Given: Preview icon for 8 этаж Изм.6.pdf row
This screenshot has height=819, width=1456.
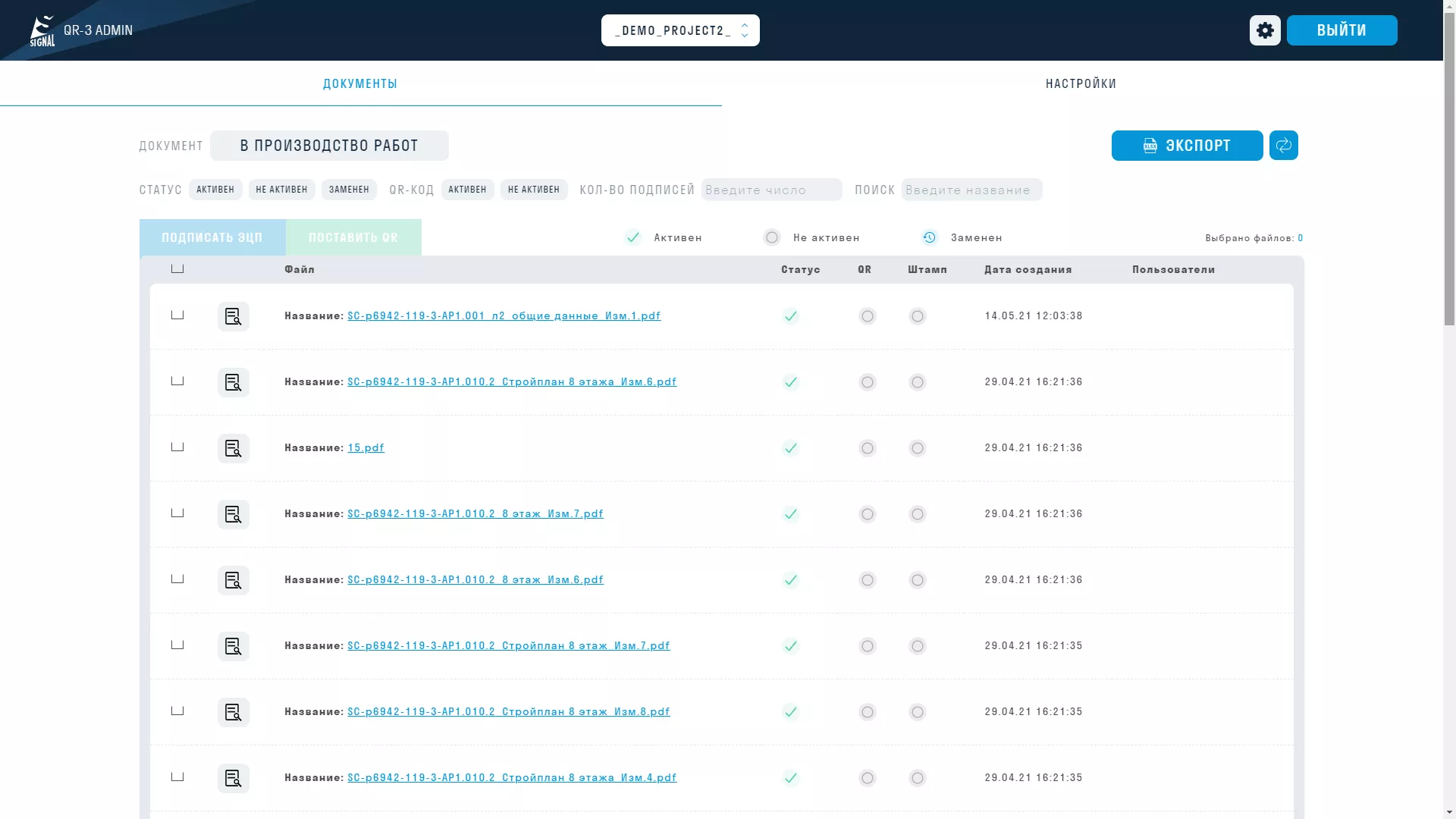Looking at the screenshot, I should [x=234, y=580].
